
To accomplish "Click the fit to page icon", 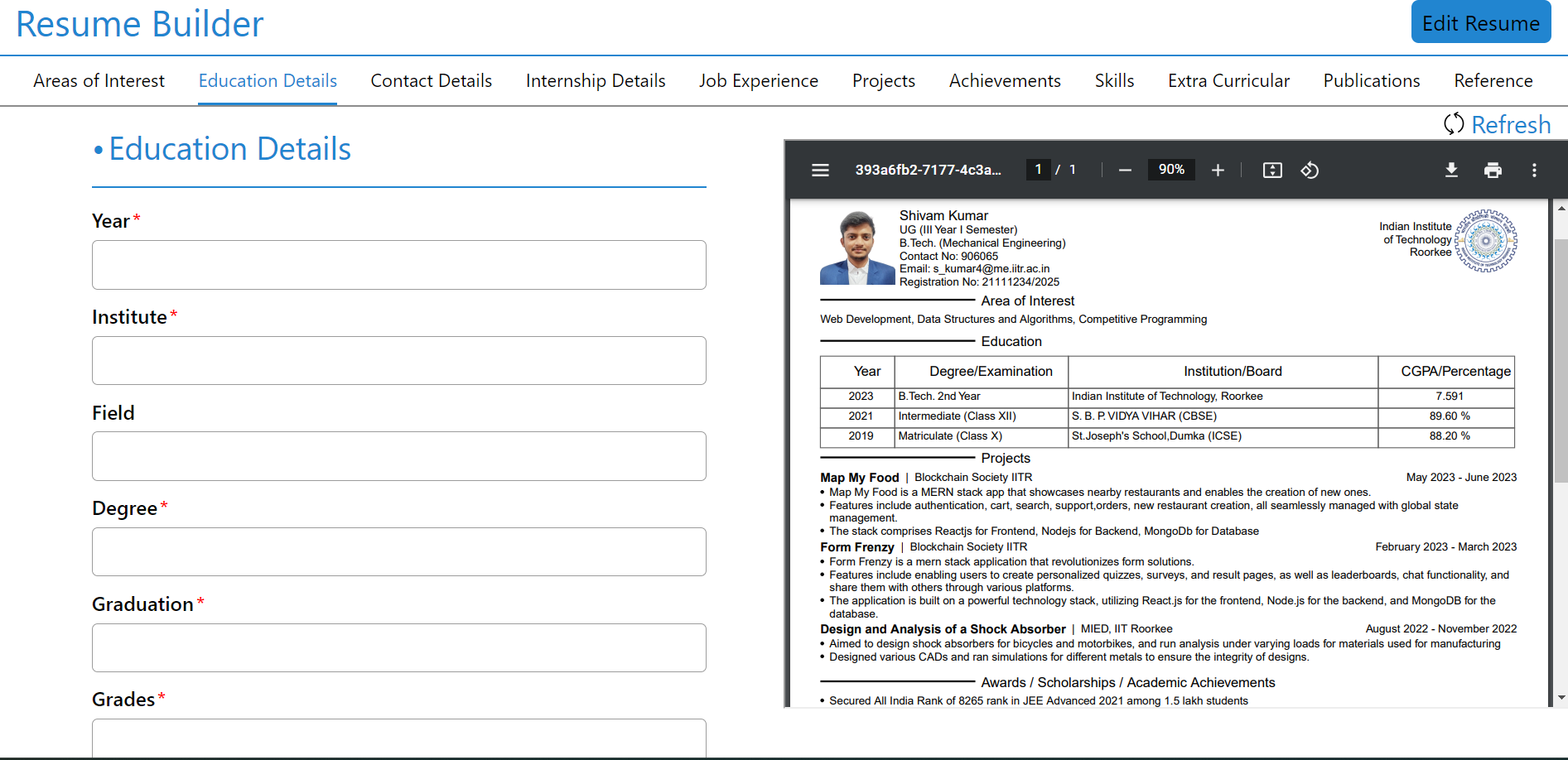I will coord(1272,170).
